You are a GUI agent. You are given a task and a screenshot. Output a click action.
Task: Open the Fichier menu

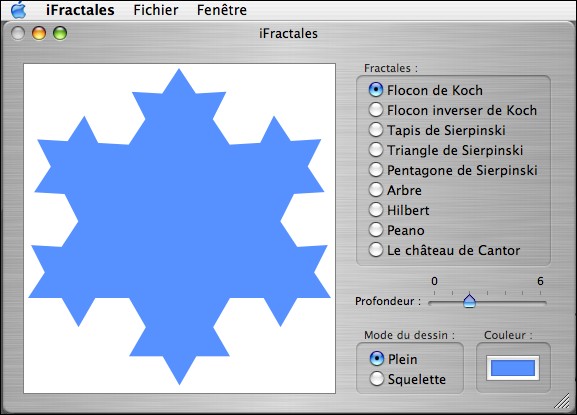click(x=156, y=10)
